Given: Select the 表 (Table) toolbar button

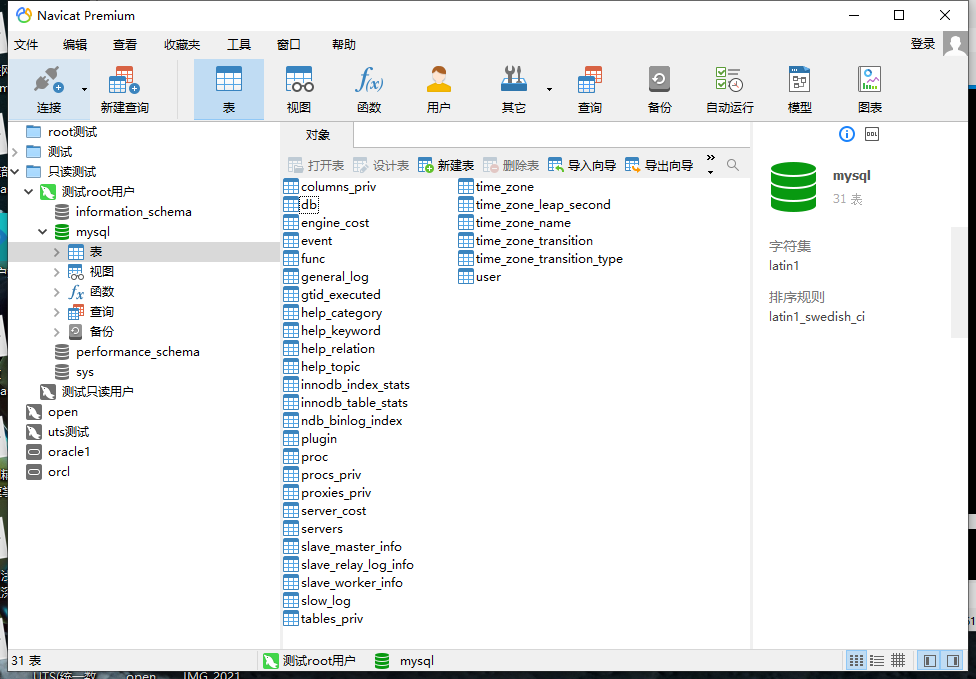Looking at the screenshot, I should [x=228, y=89].
